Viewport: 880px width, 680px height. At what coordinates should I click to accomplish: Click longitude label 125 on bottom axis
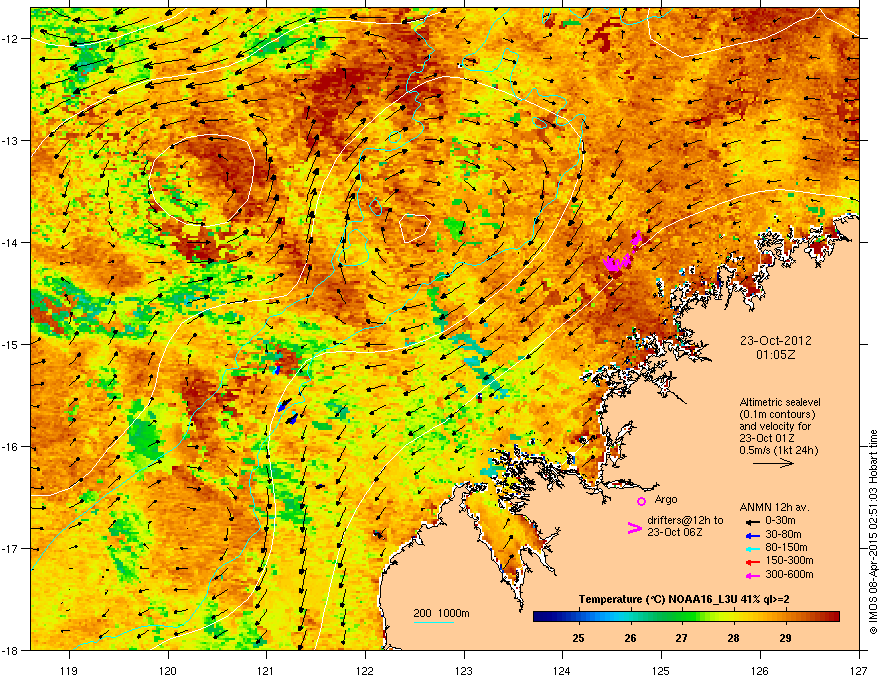[x=661, y=670]
